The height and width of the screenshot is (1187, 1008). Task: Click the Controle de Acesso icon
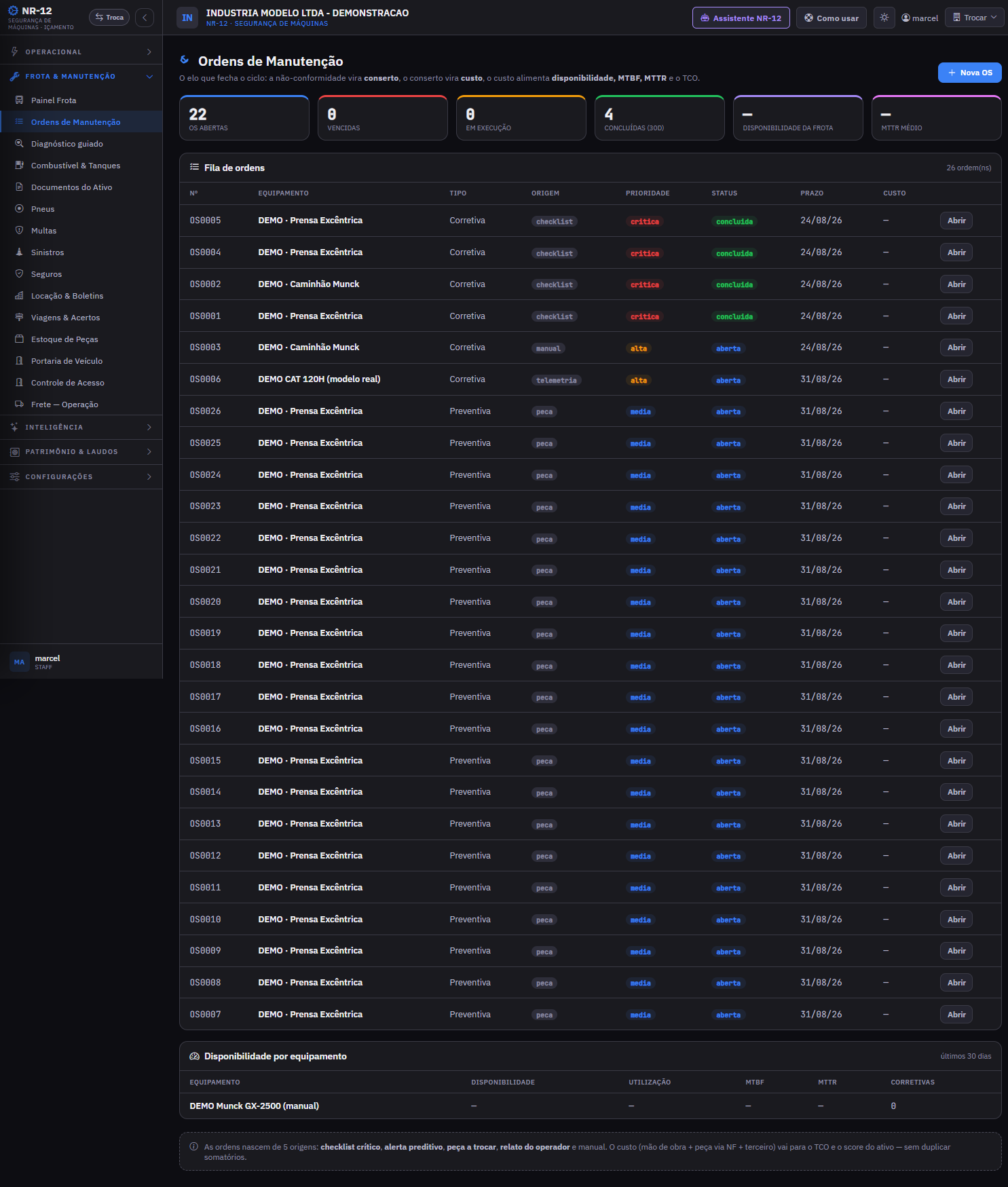click(x=19, y=382)
